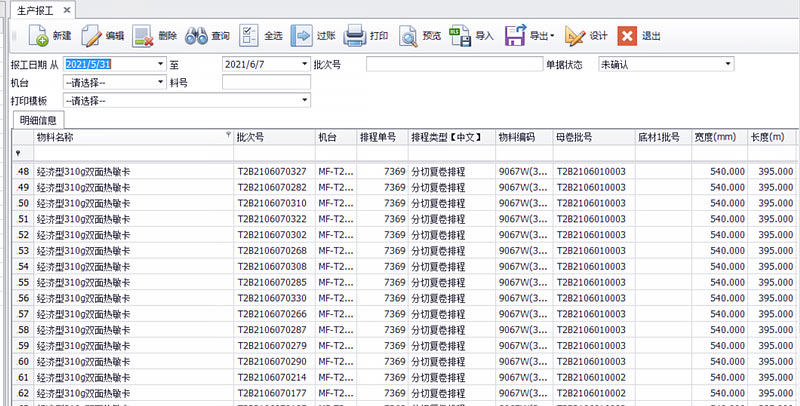
Task: Click the 新建 (New) toolbar icon
Action: pos(40,36)
